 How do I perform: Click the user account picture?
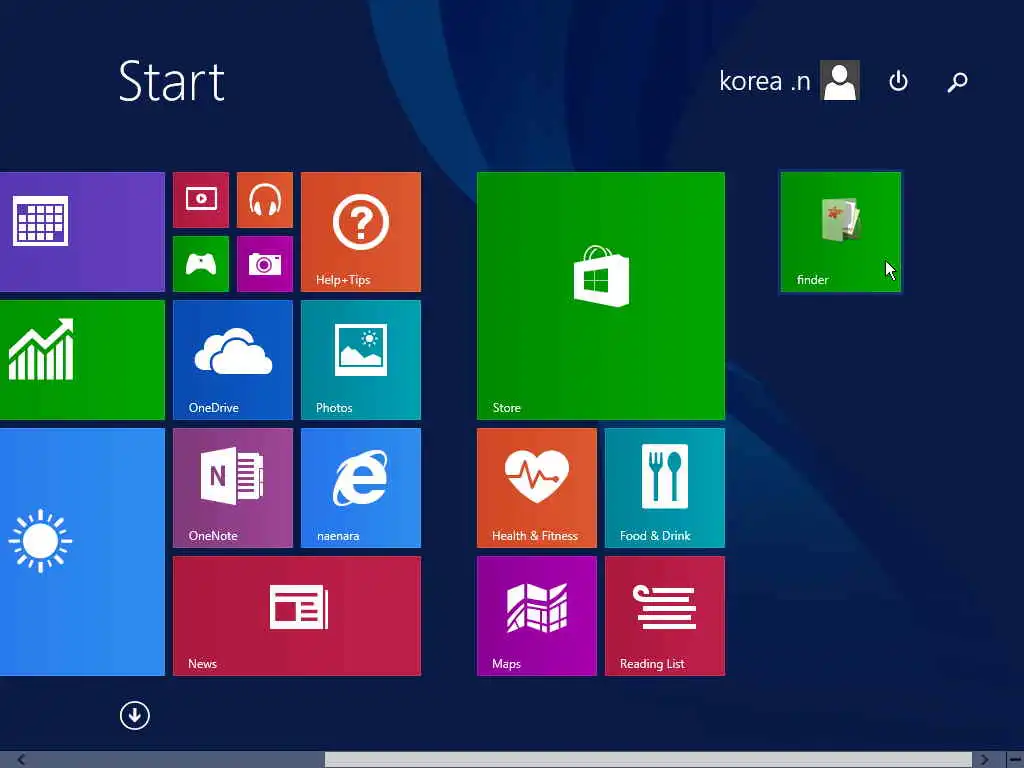click(840, 80)
